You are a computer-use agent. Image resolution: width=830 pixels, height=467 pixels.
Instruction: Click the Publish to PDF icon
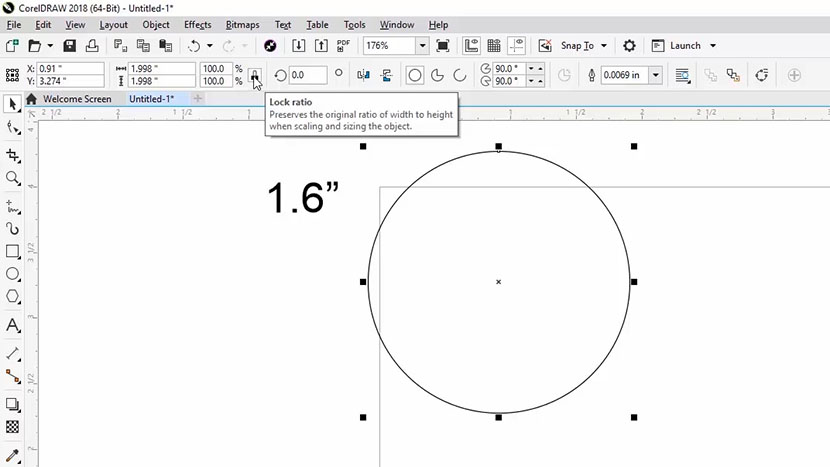(344, 46)
